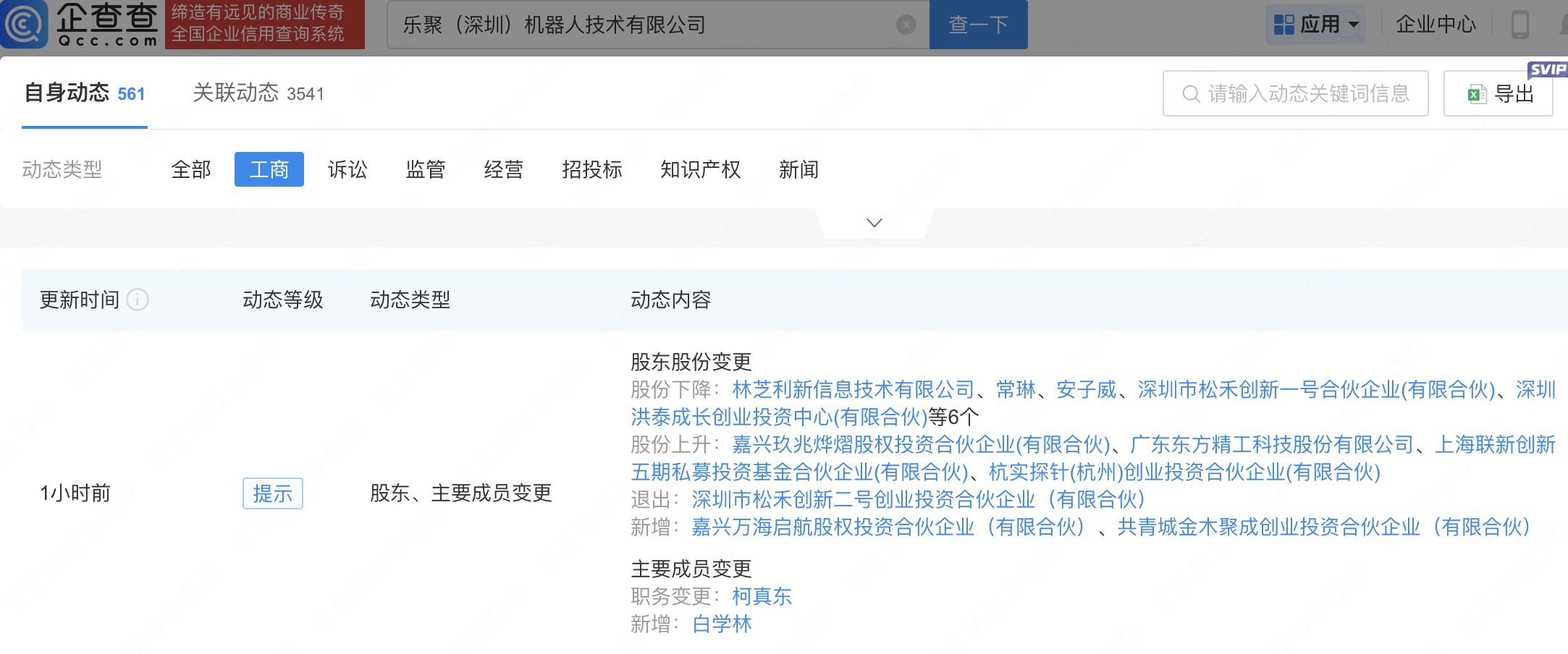This screenshot has height=654, width=1568.
Task: Select 新闻 dynamic type filter
Action: [x=799, y=169]
